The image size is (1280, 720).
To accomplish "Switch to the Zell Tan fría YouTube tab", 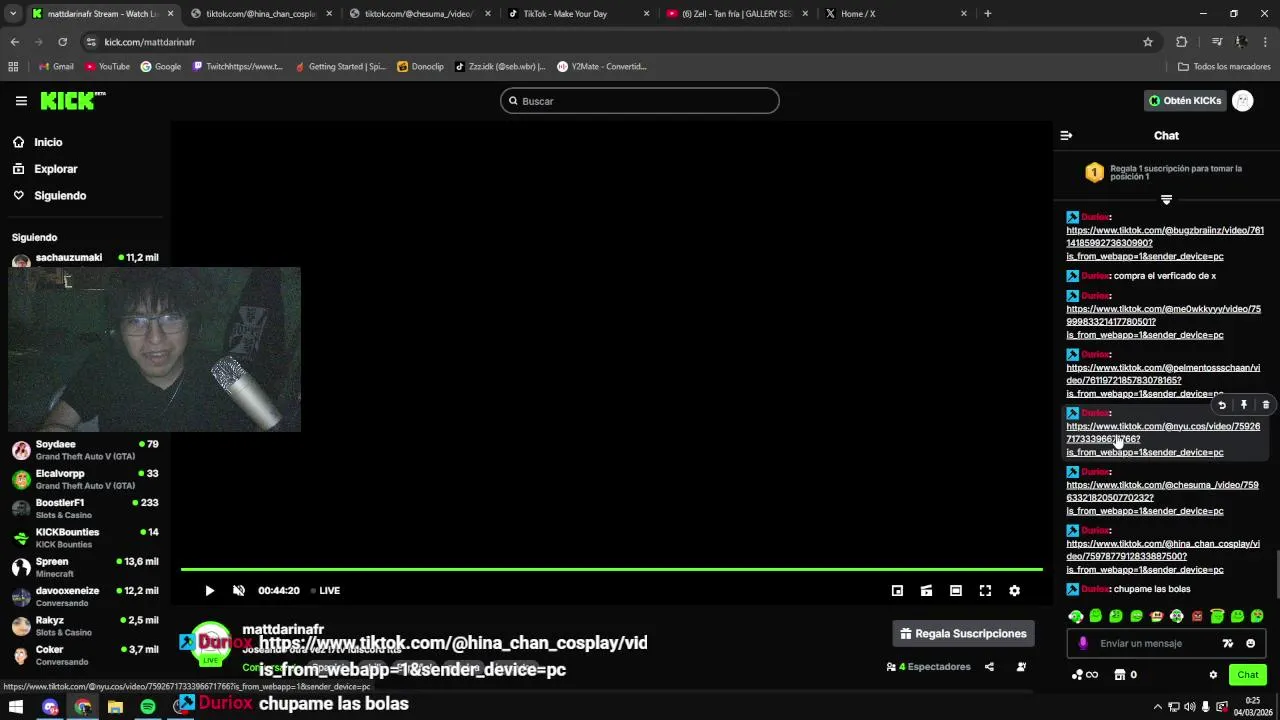I will [x=737, y=14].
